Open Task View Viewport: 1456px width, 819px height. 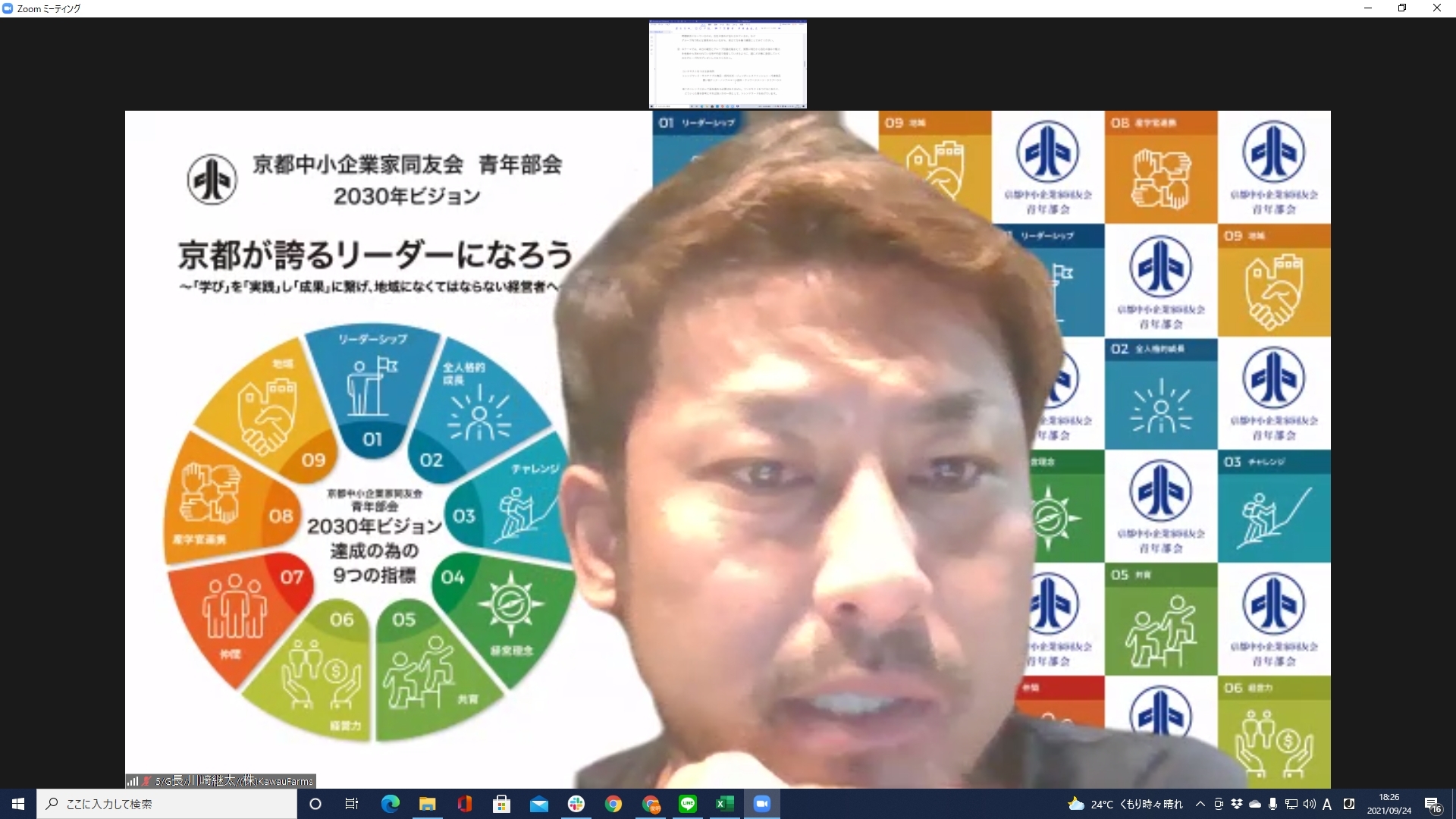tap(352, 804)
